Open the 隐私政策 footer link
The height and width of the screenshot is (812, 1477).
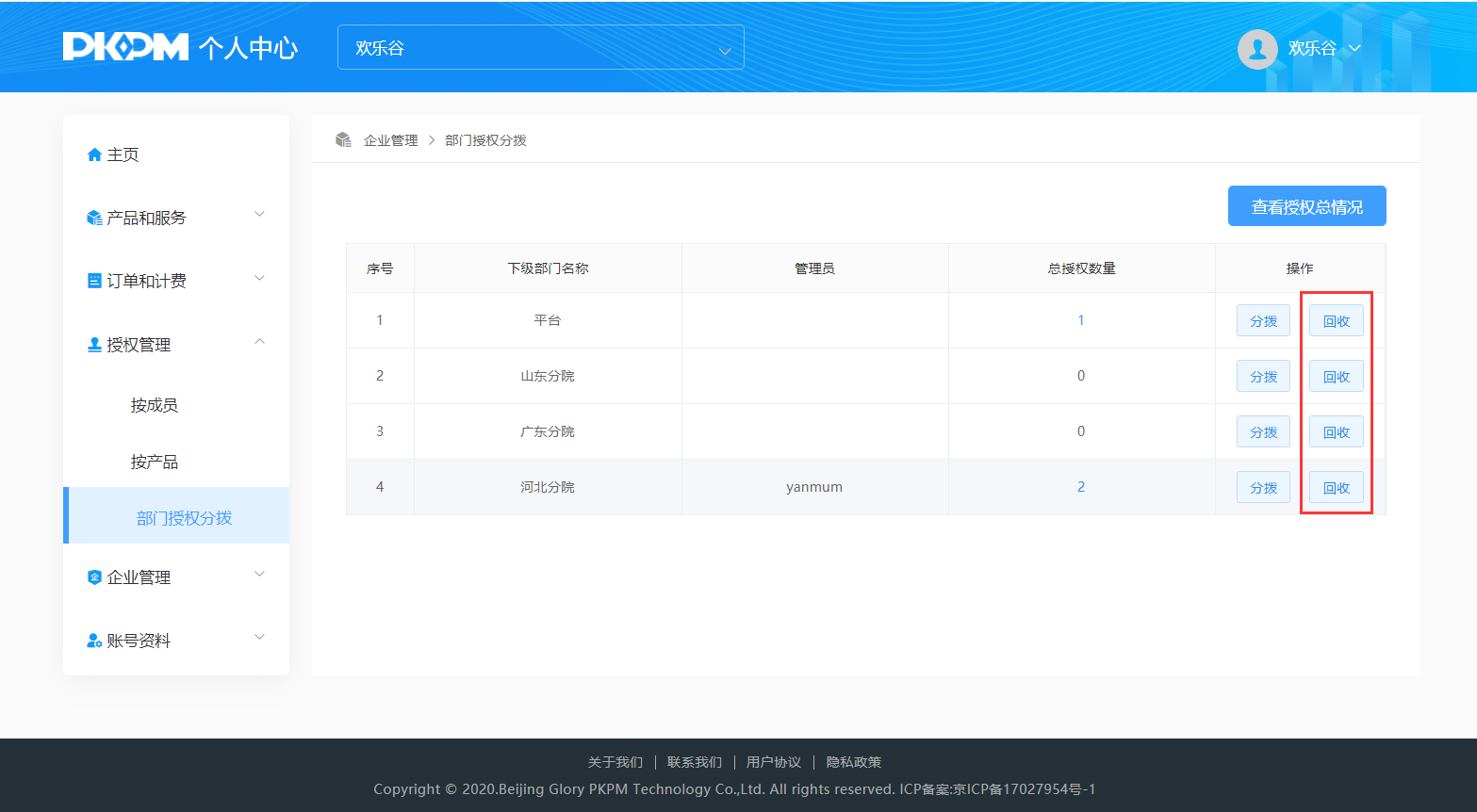click(854, 762)
